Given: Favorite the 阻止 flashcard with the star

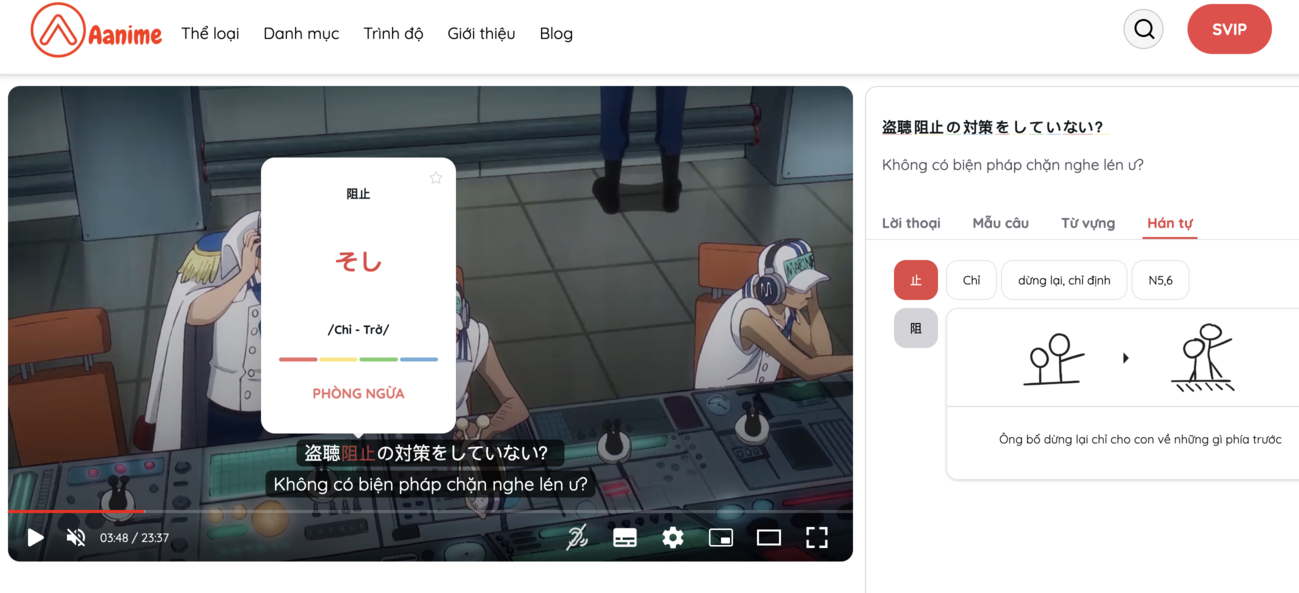Looking at the screenshot, I should (x=436, y=178).
